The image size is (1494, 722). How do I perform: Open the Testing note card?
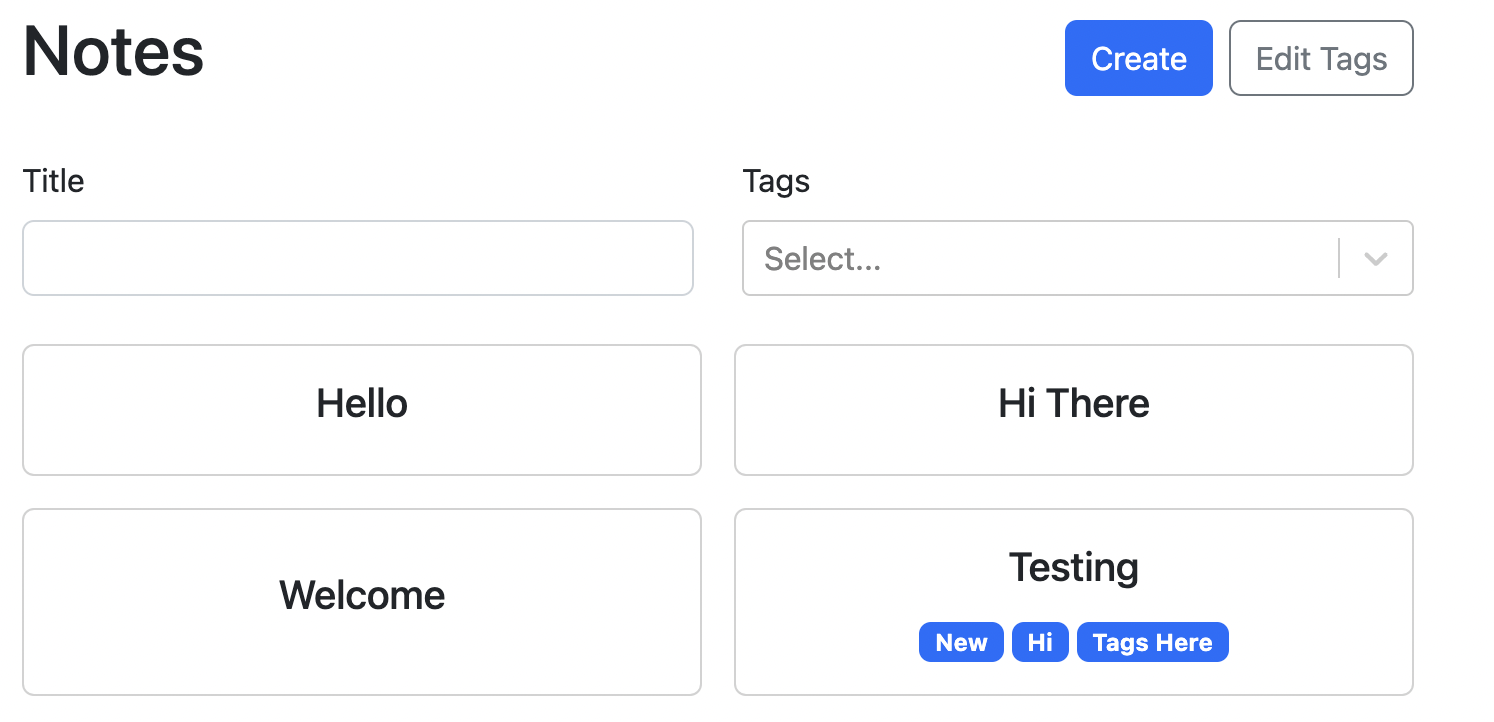1074,602
